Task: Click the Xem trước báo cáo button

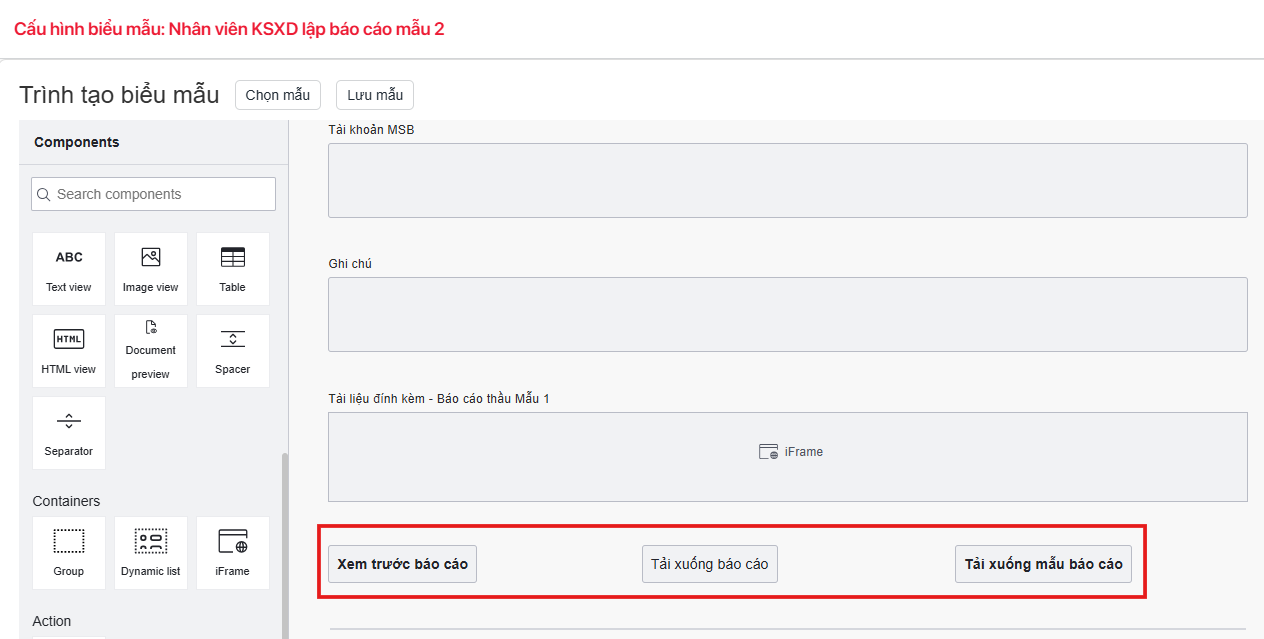Action: click(x=403, y=564)
